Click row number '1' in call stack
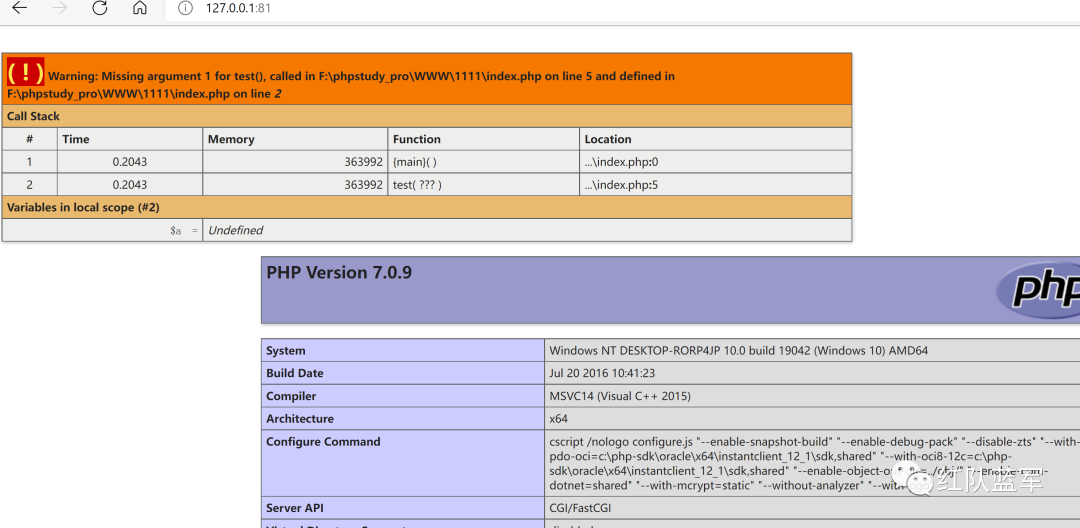Screen dimensions: 1080x528 pyautogui.click(x=30, y=162)
